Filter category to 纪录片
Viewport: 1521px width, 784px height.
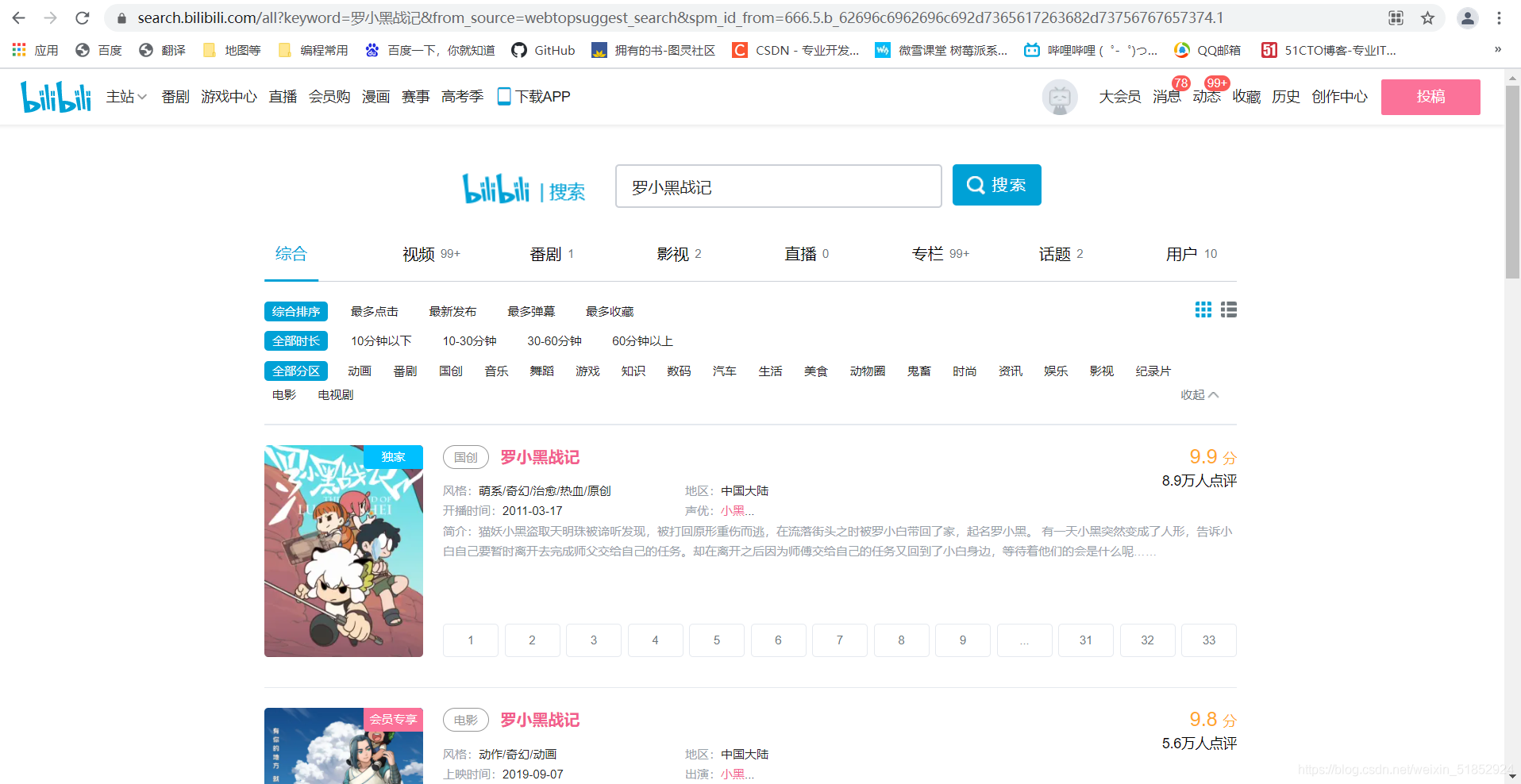tap(1153, 371)
